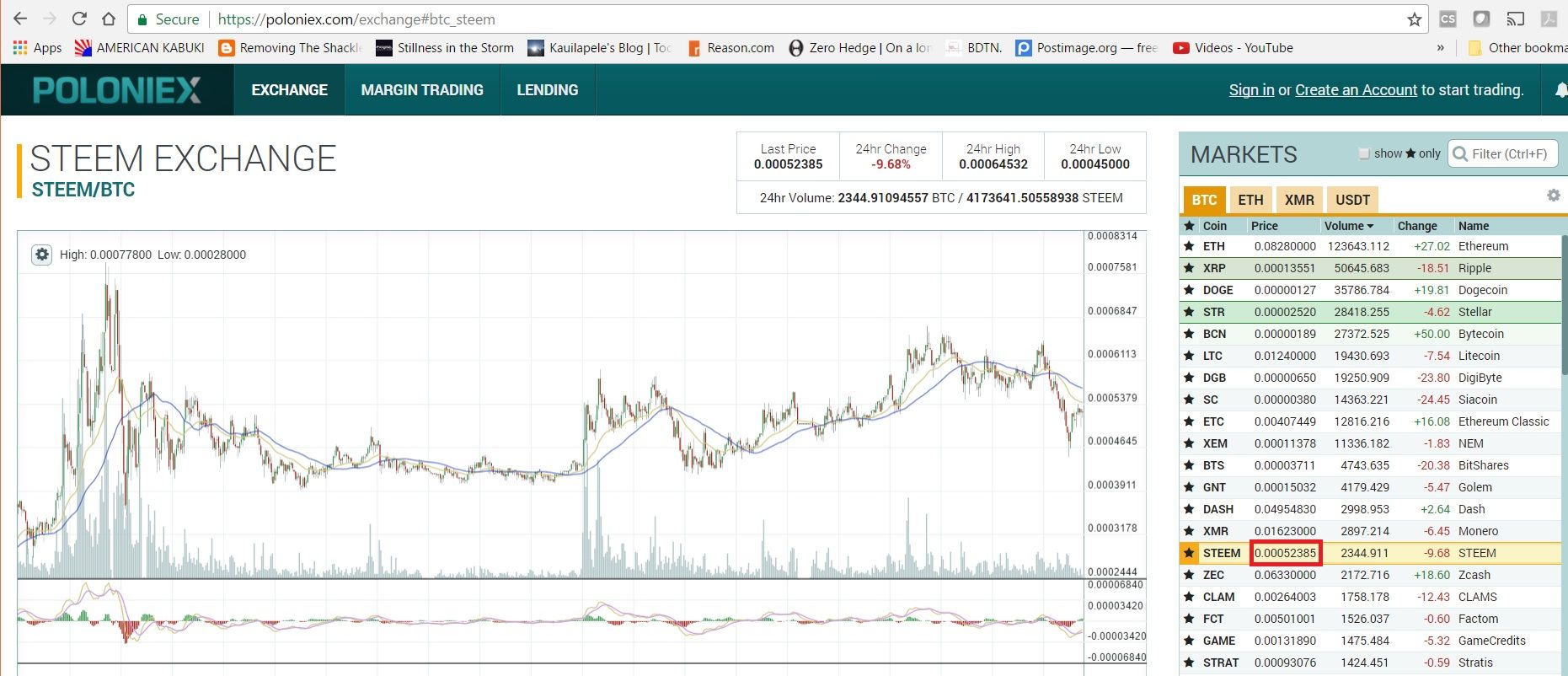Sort markets by Volume column
The image size is (1568, 676).
(x=1348, y=226)
